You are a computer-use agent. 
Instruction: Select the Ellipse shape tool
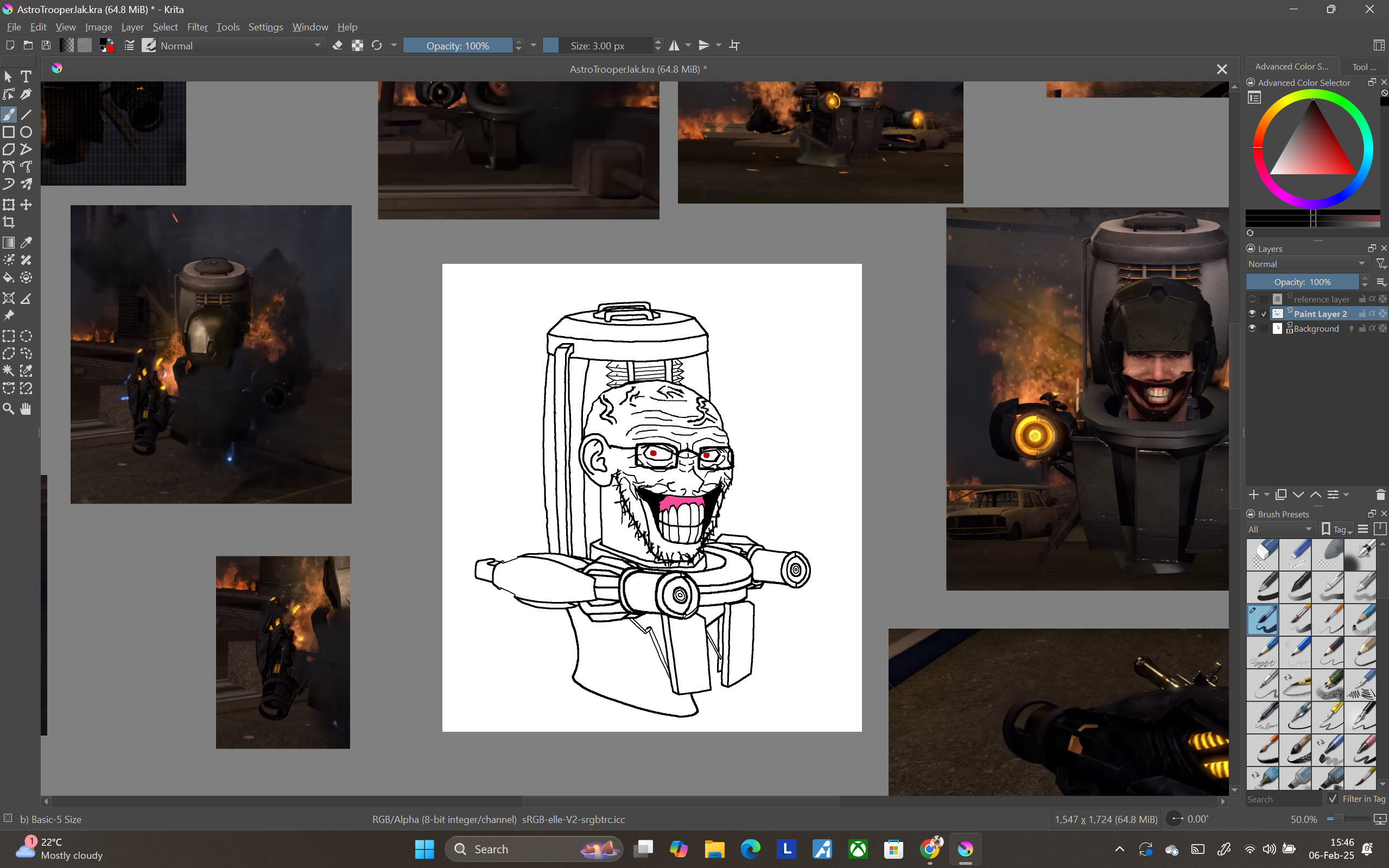point(26,132)
